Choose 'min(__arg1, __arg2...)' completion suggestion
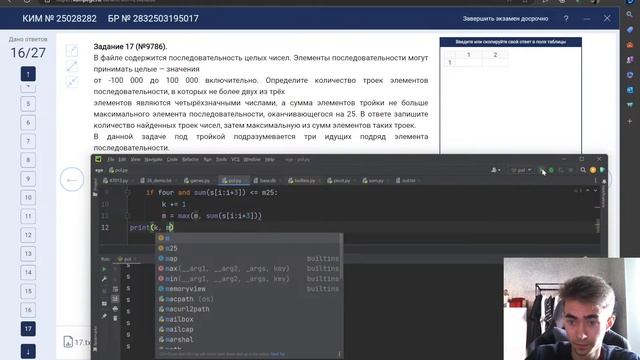640x360 pixels. click(x=248, y=279)
